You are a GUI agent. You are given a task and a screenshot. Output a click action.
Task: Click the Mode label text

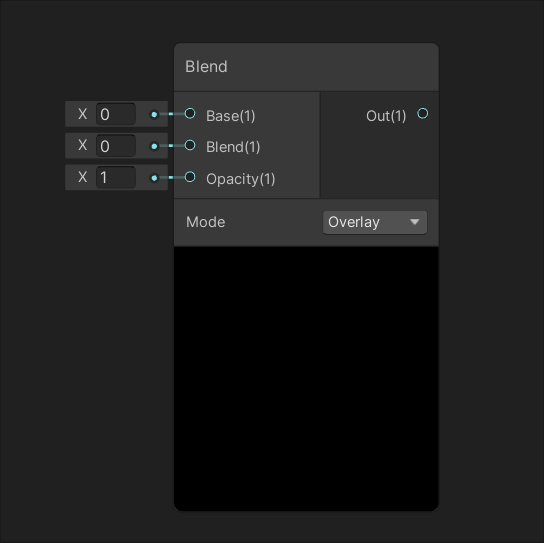[205, 222]
